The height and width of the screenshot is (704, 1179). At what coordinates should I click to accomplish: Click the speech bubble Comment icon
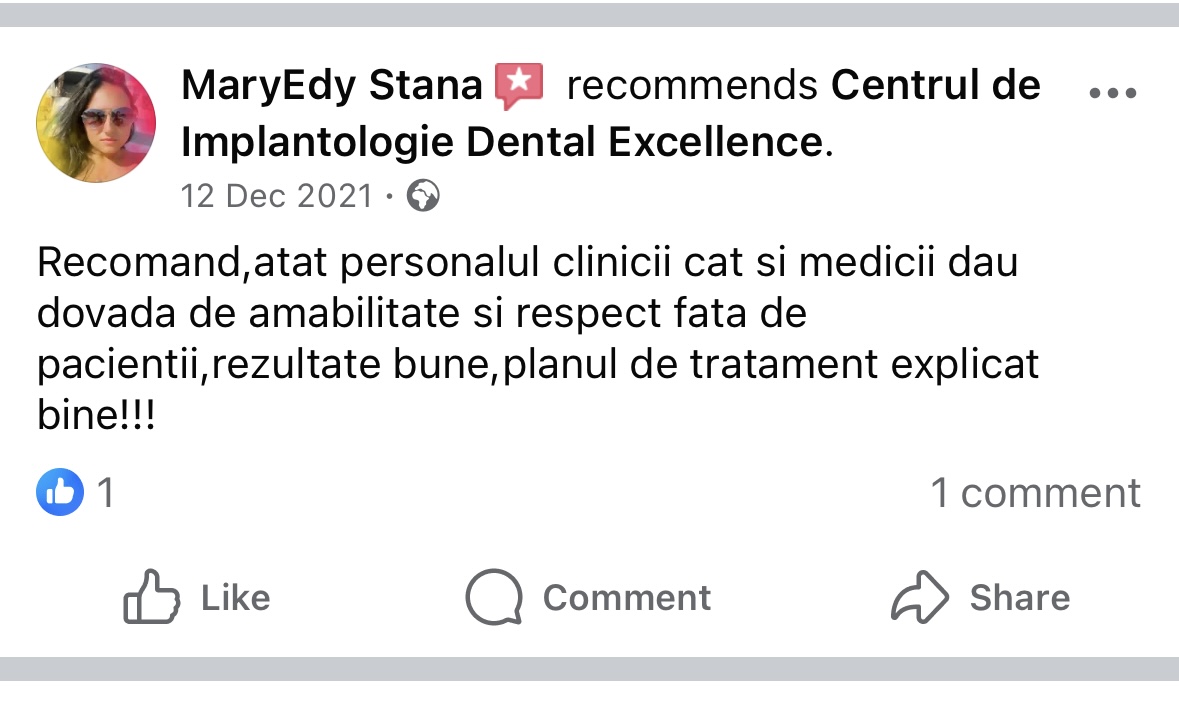494,597
